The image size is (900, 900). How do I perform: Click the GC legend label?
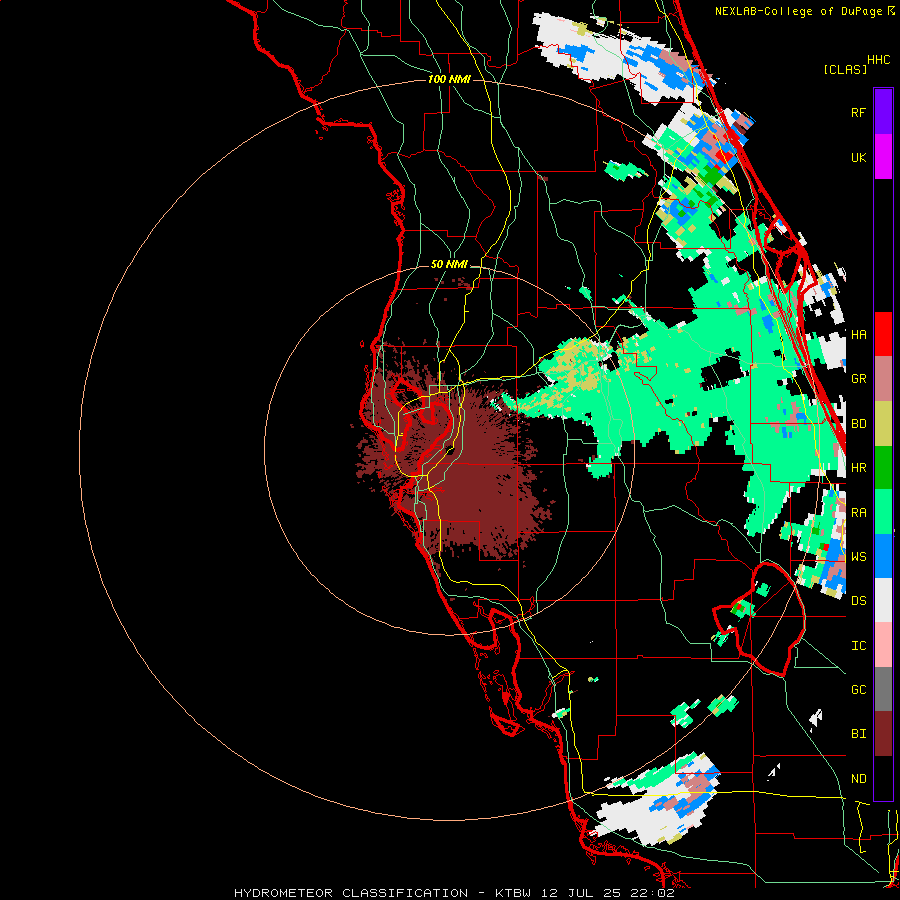pyautogui.click(x=858, y=690)
